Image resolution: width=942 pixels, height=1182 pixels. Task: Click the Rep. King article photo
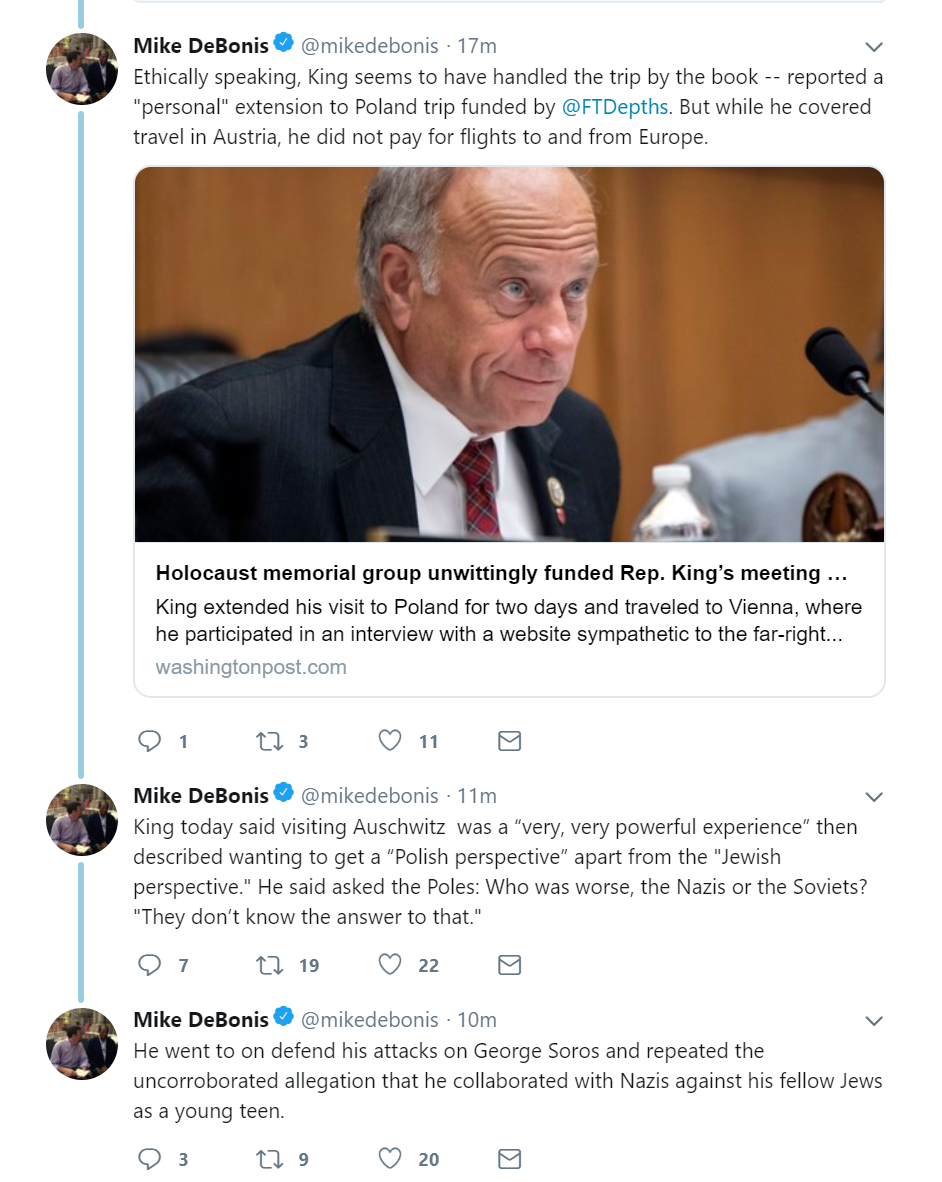[509, 354]
